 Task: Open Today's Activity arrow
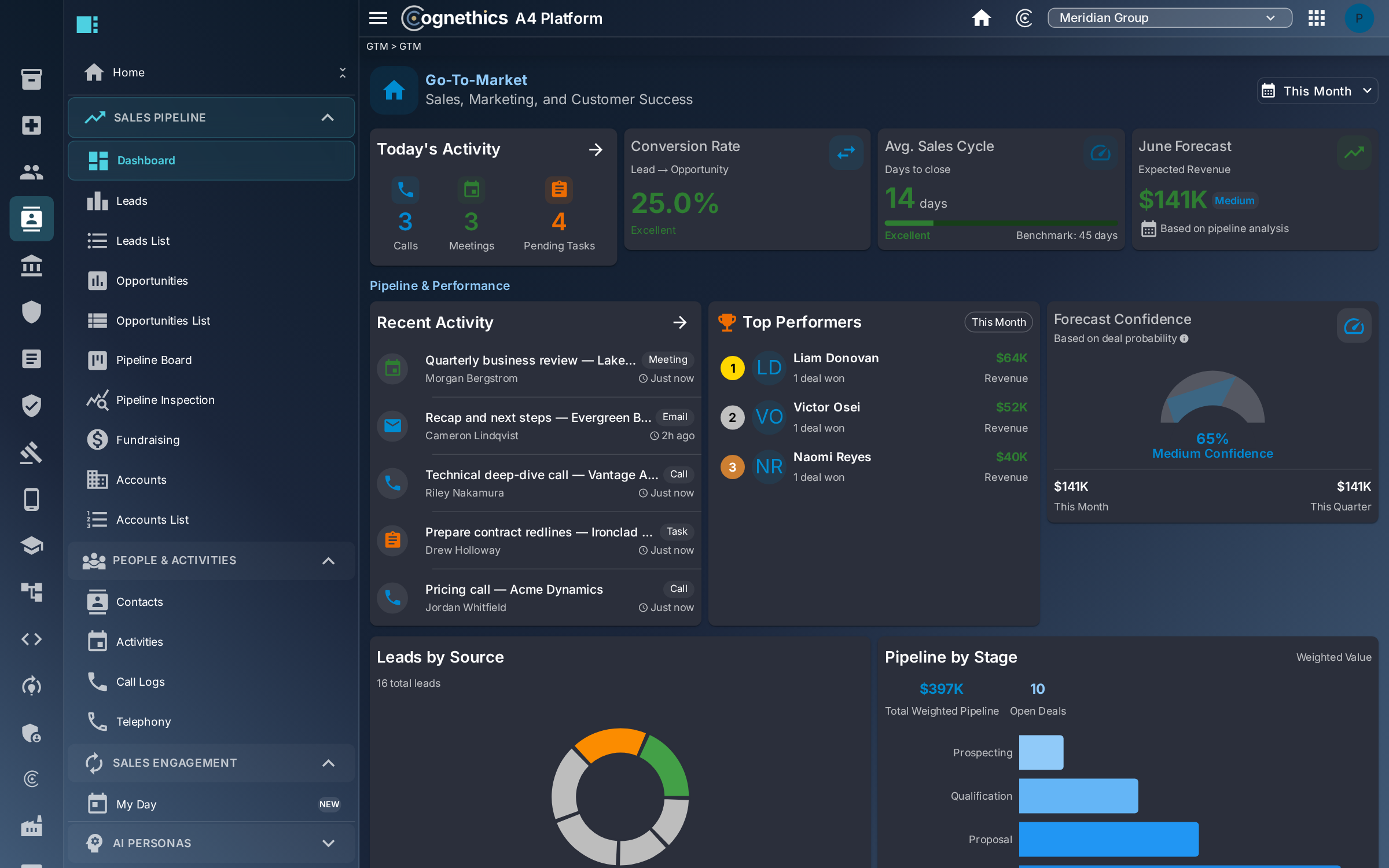pyautogui.click(x=596, y=150)
